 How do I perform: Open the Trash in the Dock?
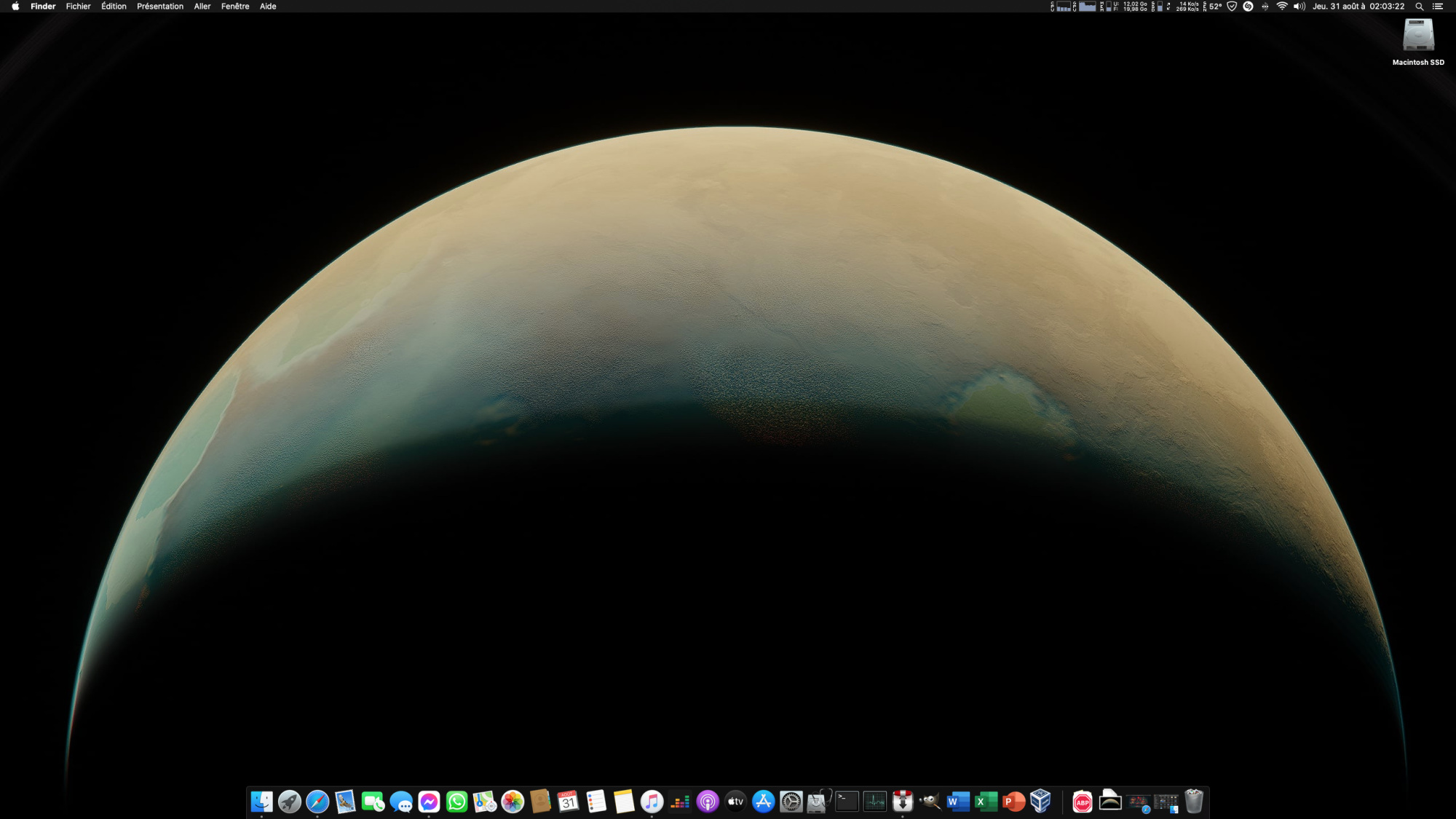1194,802
